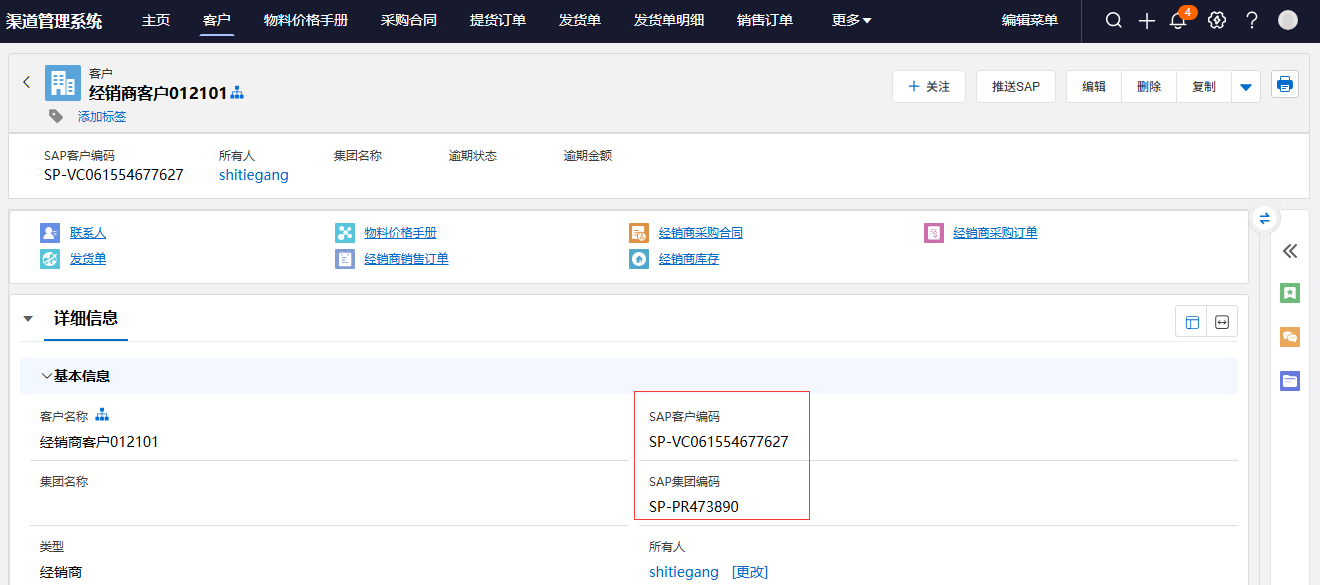This screenshot has width=1320, height=585.
Task: Switch to the 采购合同 tab
Action: (x=408, y=21)
